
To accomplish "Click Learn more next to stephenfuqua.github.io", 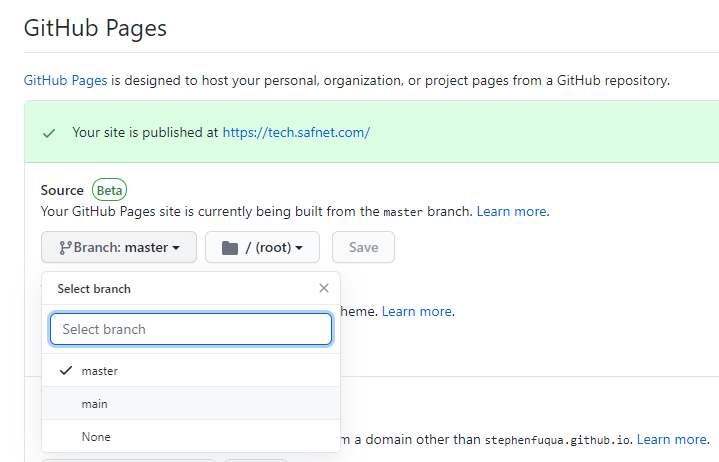I will [672, 440].
